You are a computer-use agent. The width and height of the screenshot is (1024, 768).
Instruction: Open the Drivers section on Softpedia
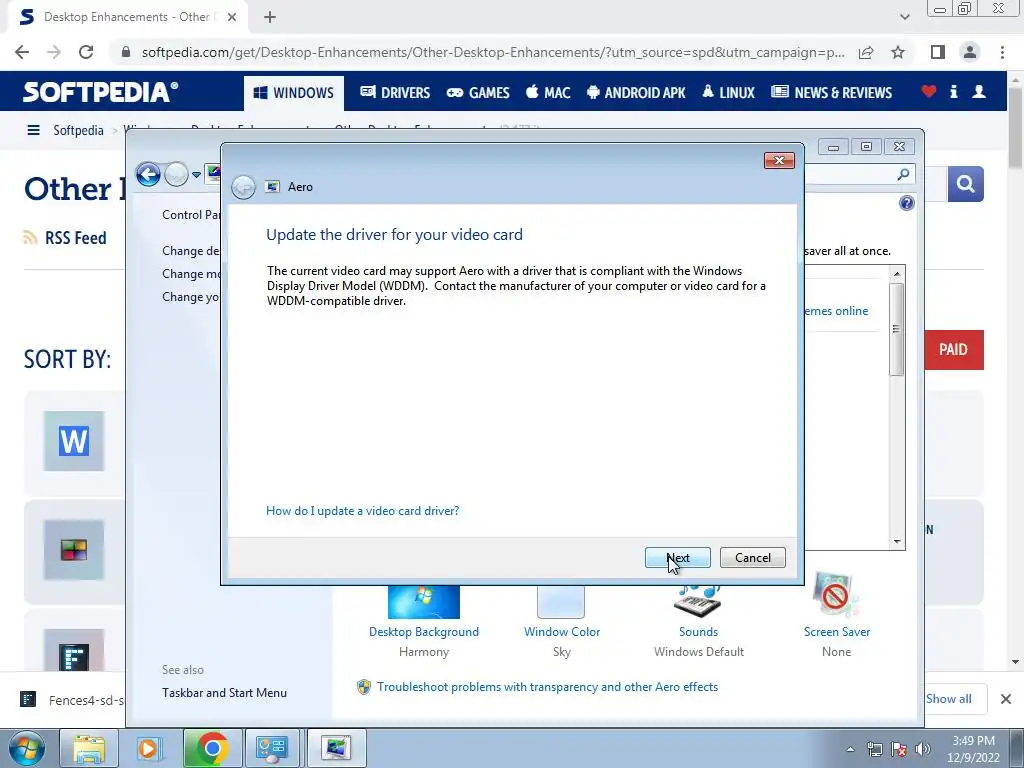(x=395, y=93)
